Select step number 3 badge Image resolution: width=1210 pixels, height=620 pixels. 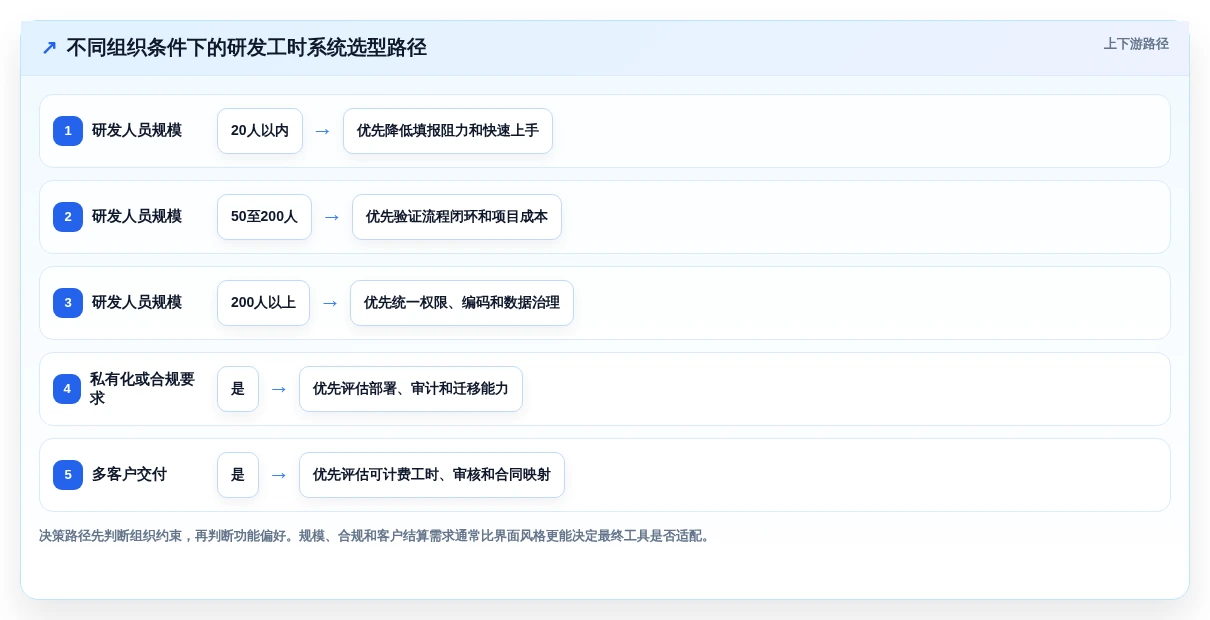click(x=68, y=303)
